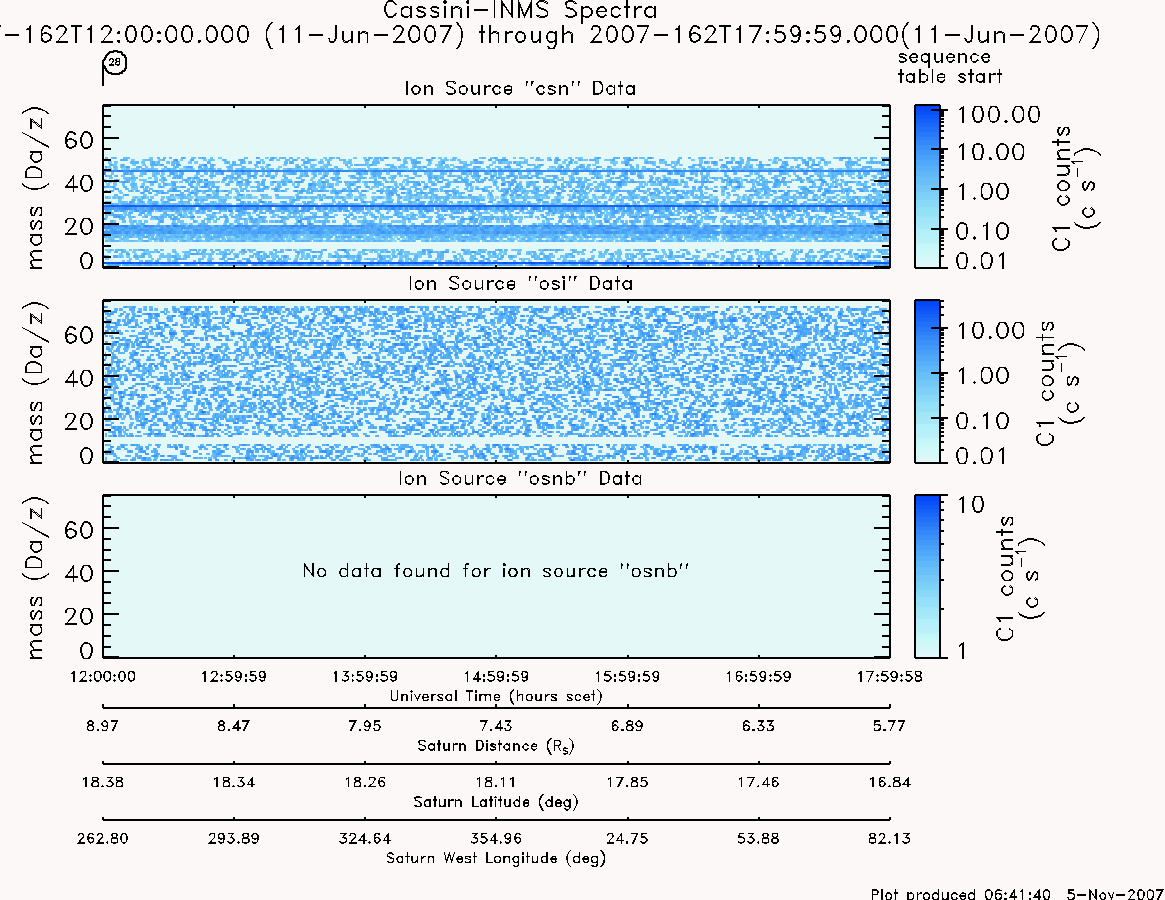Click the 12:59:59 time tick label

[x=233, y=676]
